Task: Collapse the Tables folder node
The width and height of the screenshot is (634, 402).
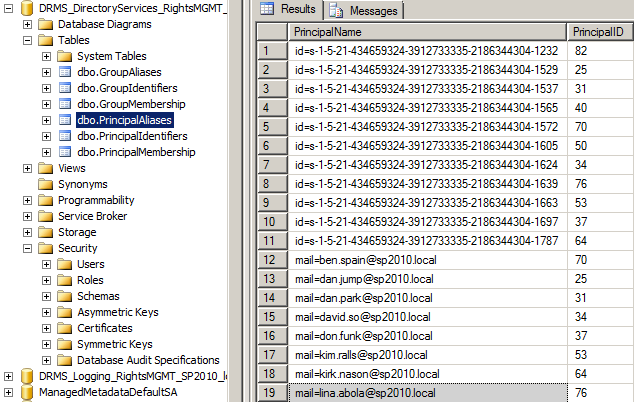Action: 27,40
